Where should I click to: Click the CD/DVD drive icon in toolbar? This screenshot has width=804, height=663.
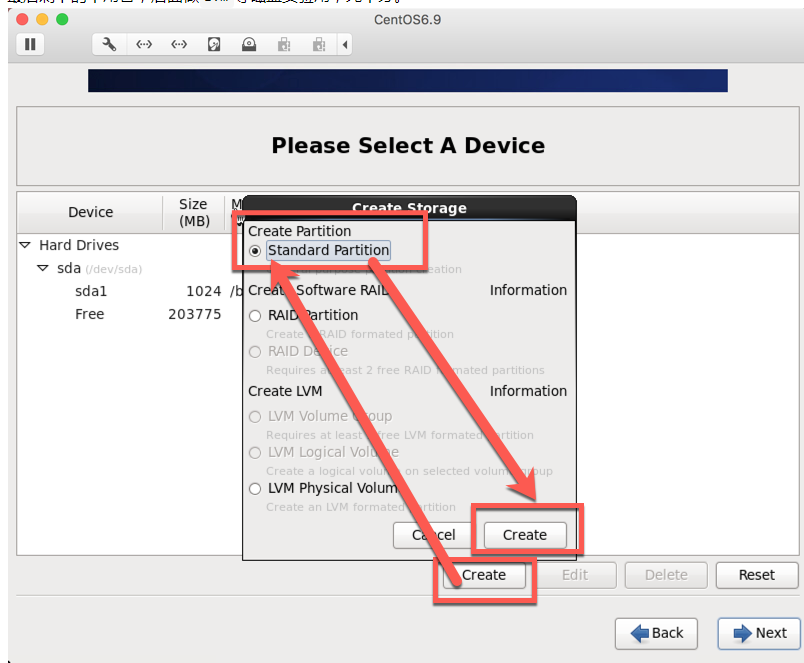click(249, 44)
